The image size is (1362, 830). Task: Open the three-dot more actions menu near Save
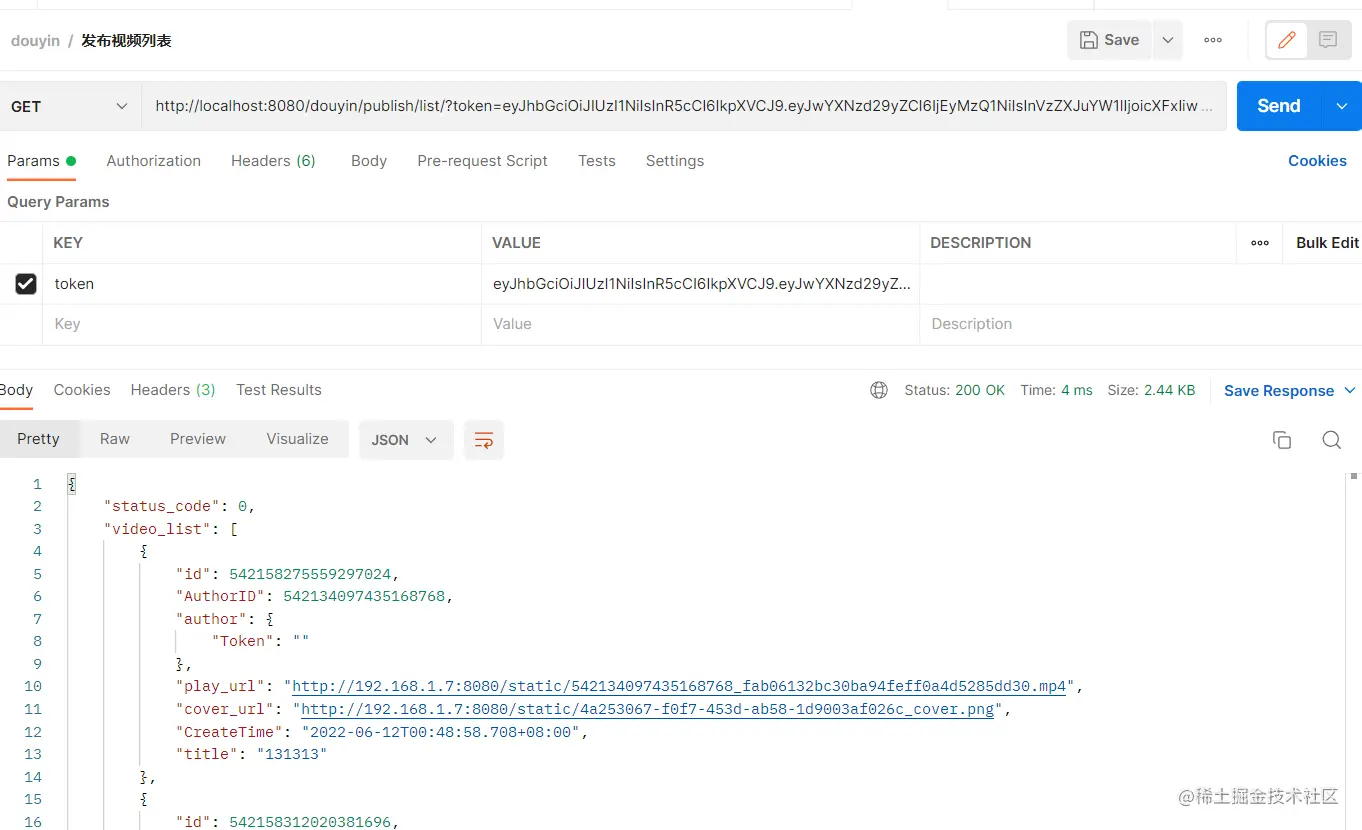pyautogui.click(x=1213, y=40)
